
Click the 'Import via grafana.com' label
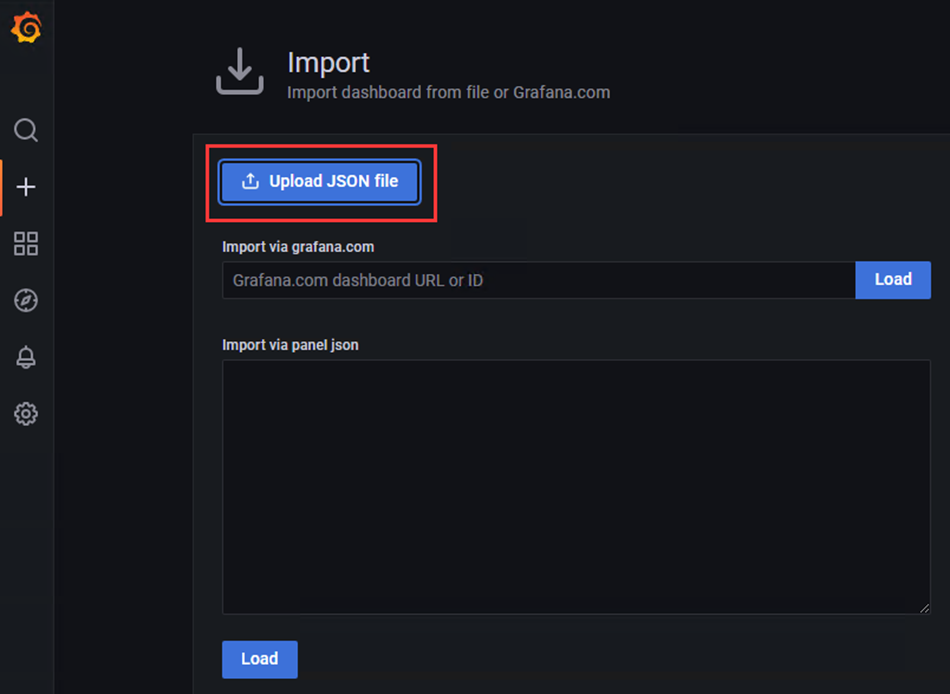pos(298,247)
